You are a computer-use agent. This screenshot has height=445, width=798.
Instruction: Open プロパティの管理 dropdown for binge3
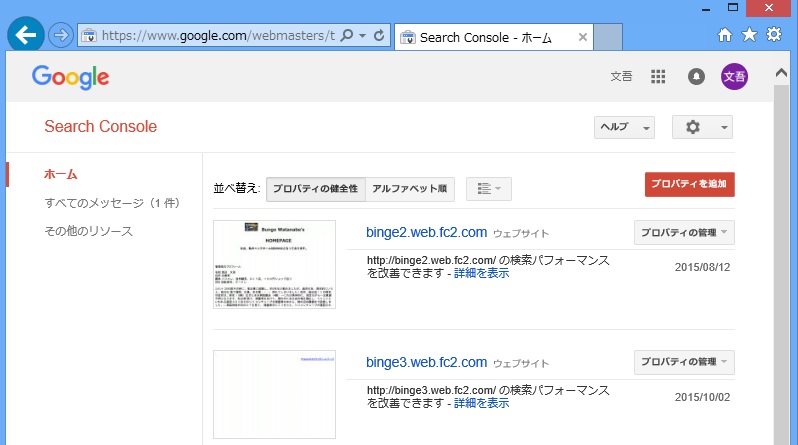click(684, 362)
